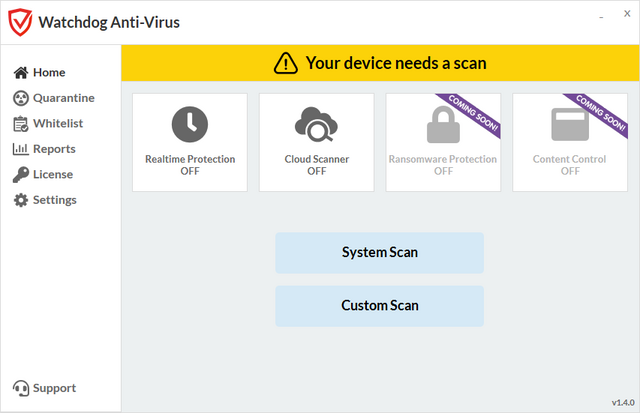This screenshot has height=413, width=640.
Task: Minimize the Watchdog window
Action: 601,17
